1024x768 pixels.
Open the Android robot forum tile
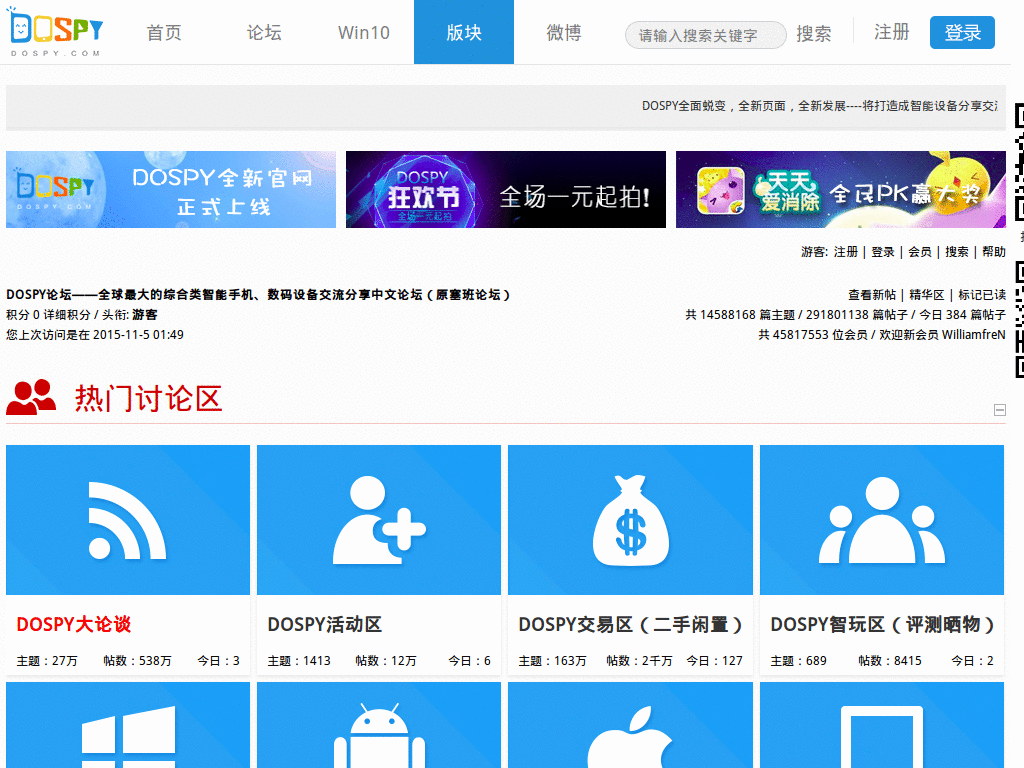[x=379, y=725]
